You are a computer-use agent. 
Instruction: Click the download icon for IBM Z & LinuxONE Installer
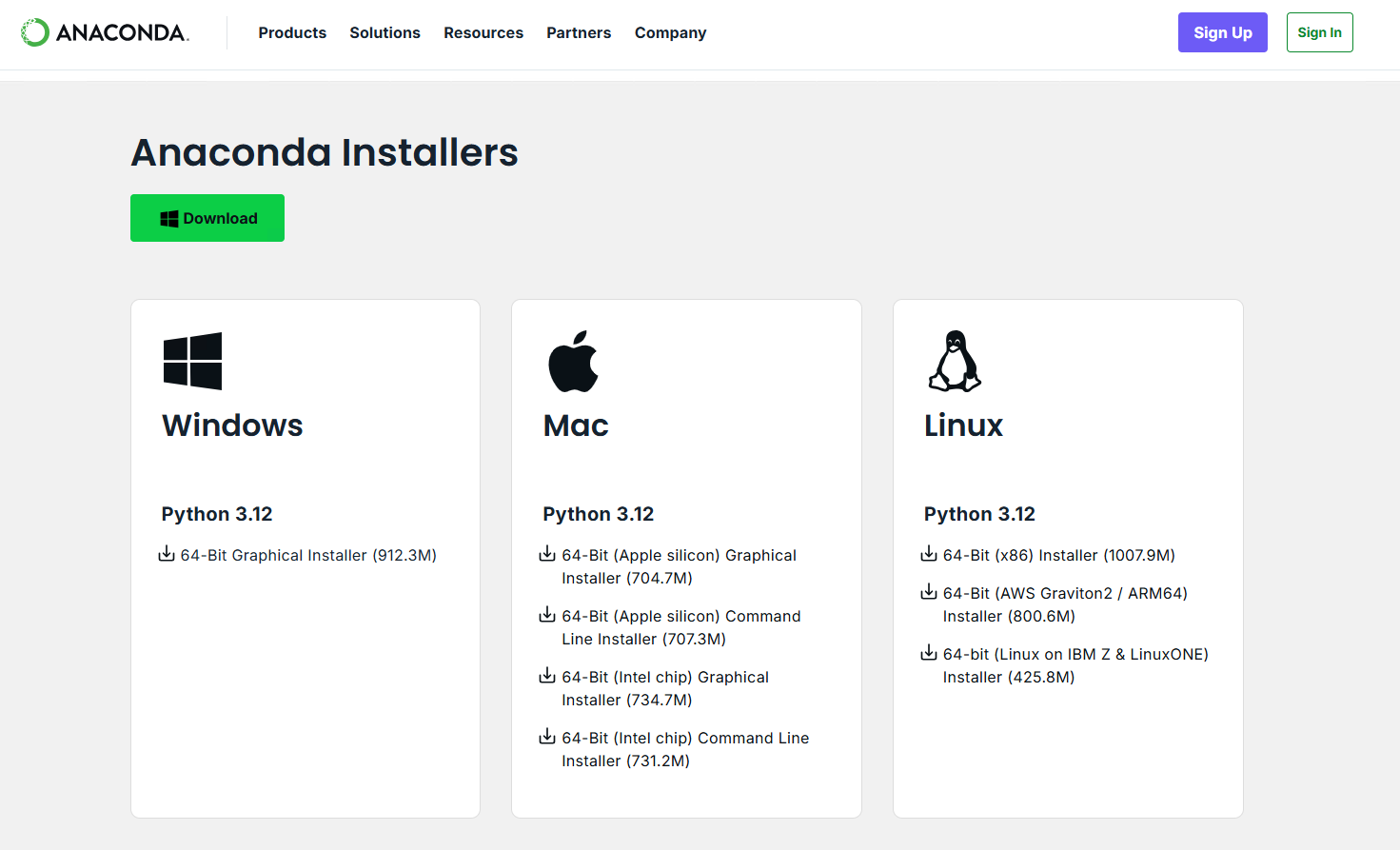point(929,653)
